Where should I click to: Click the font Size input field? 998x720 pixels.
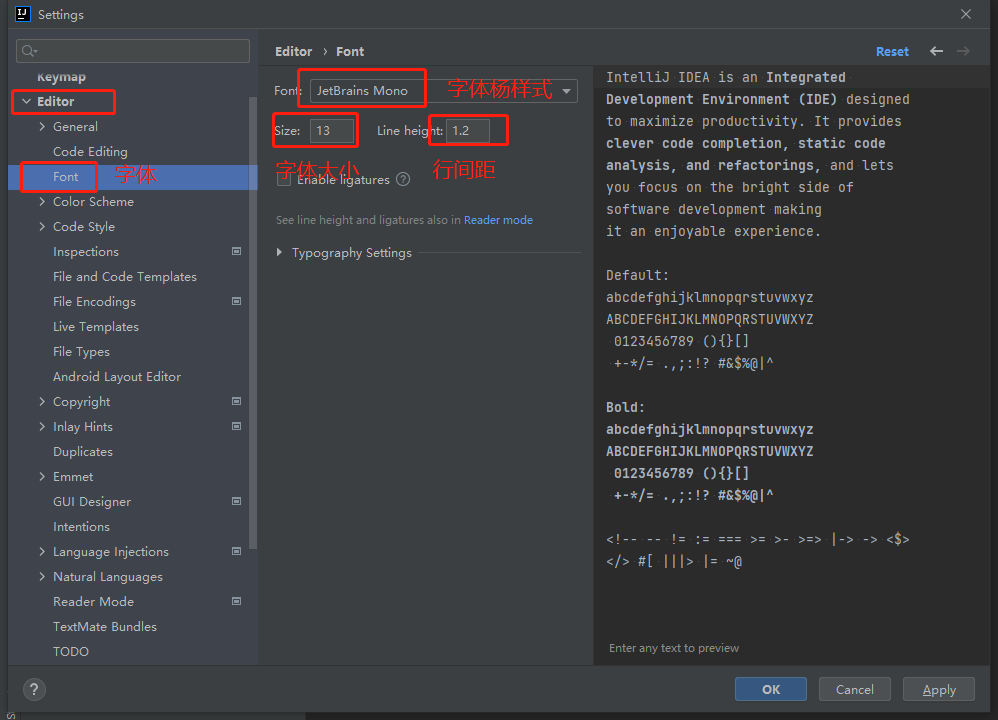[x=332, y=131]
